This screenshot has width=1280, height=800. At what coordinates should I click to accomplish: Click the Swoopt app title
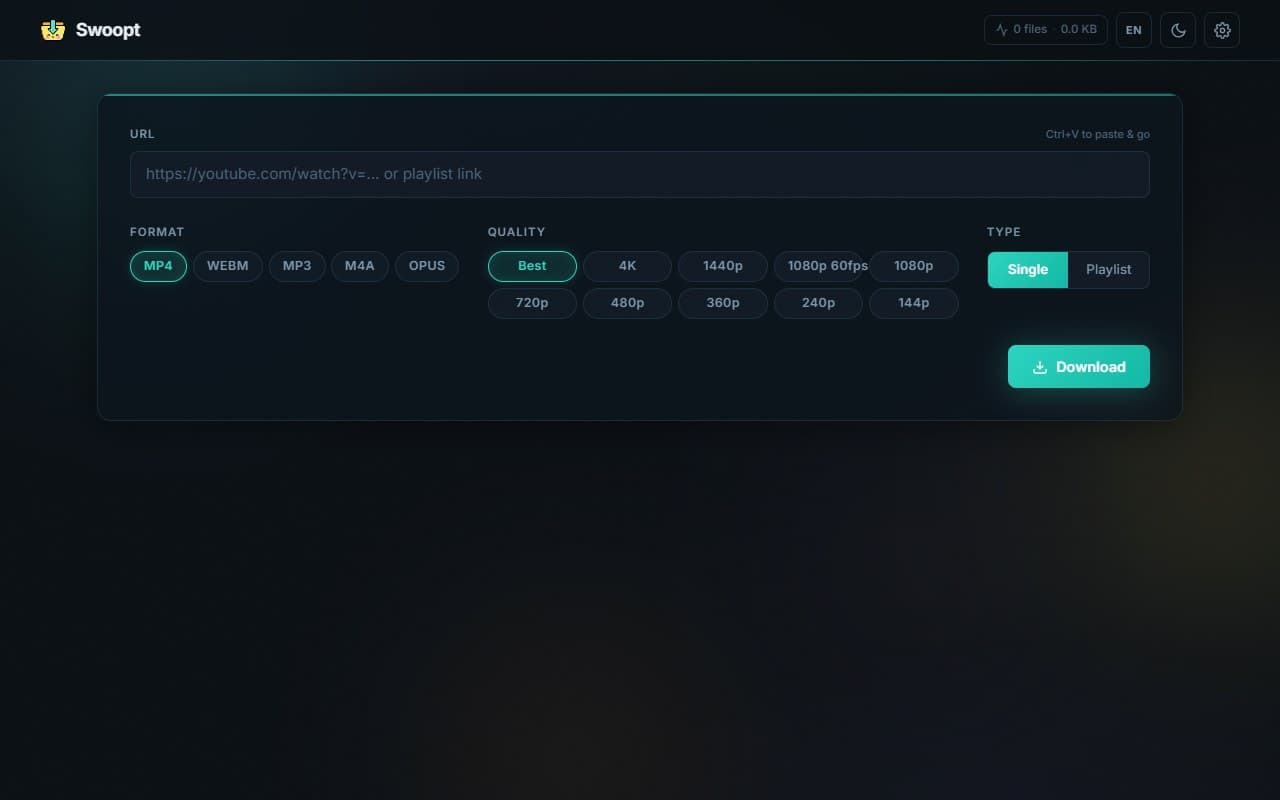pos(108,30)
